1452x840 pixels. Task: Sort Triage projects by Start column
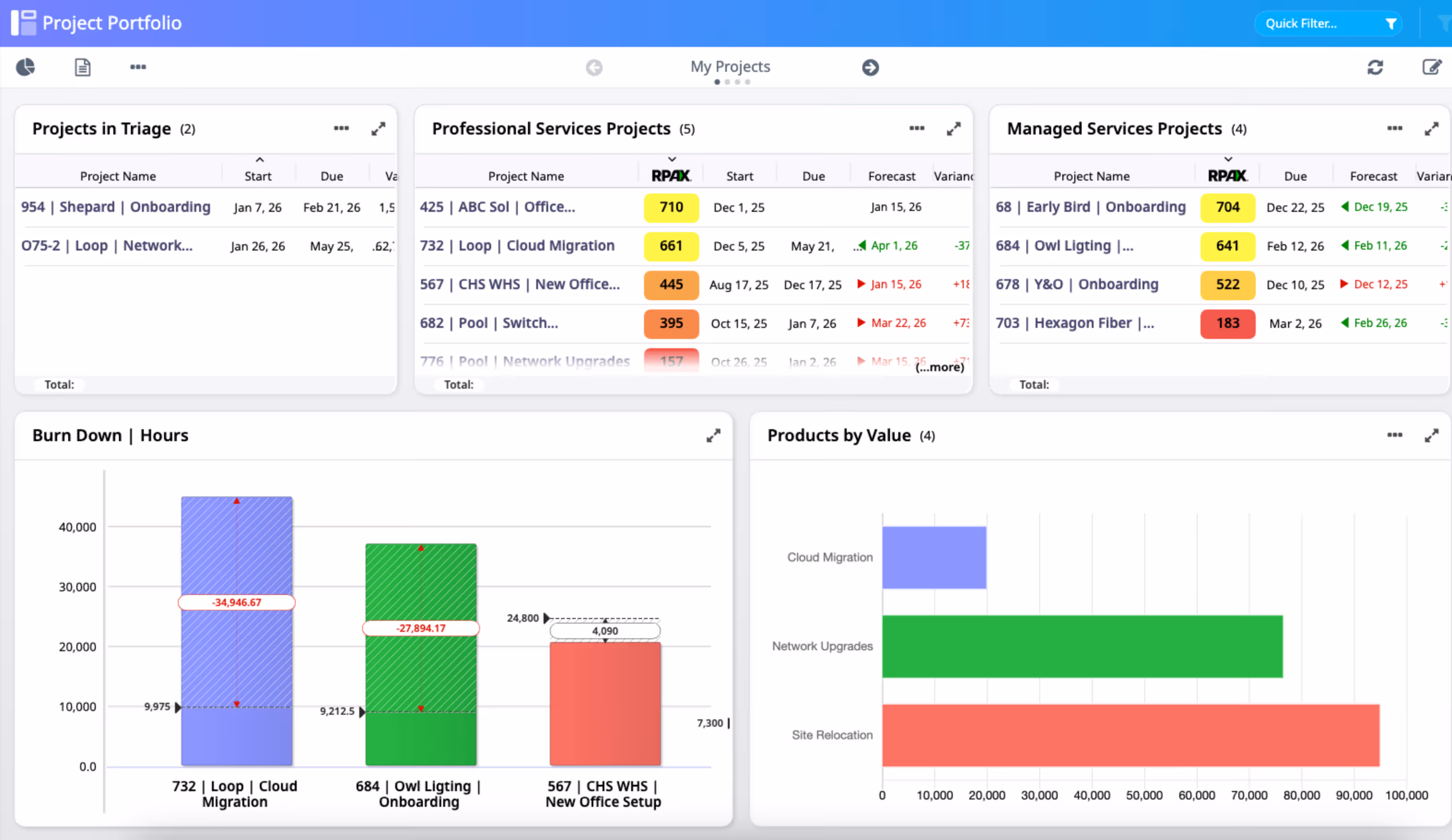[258, 176]
